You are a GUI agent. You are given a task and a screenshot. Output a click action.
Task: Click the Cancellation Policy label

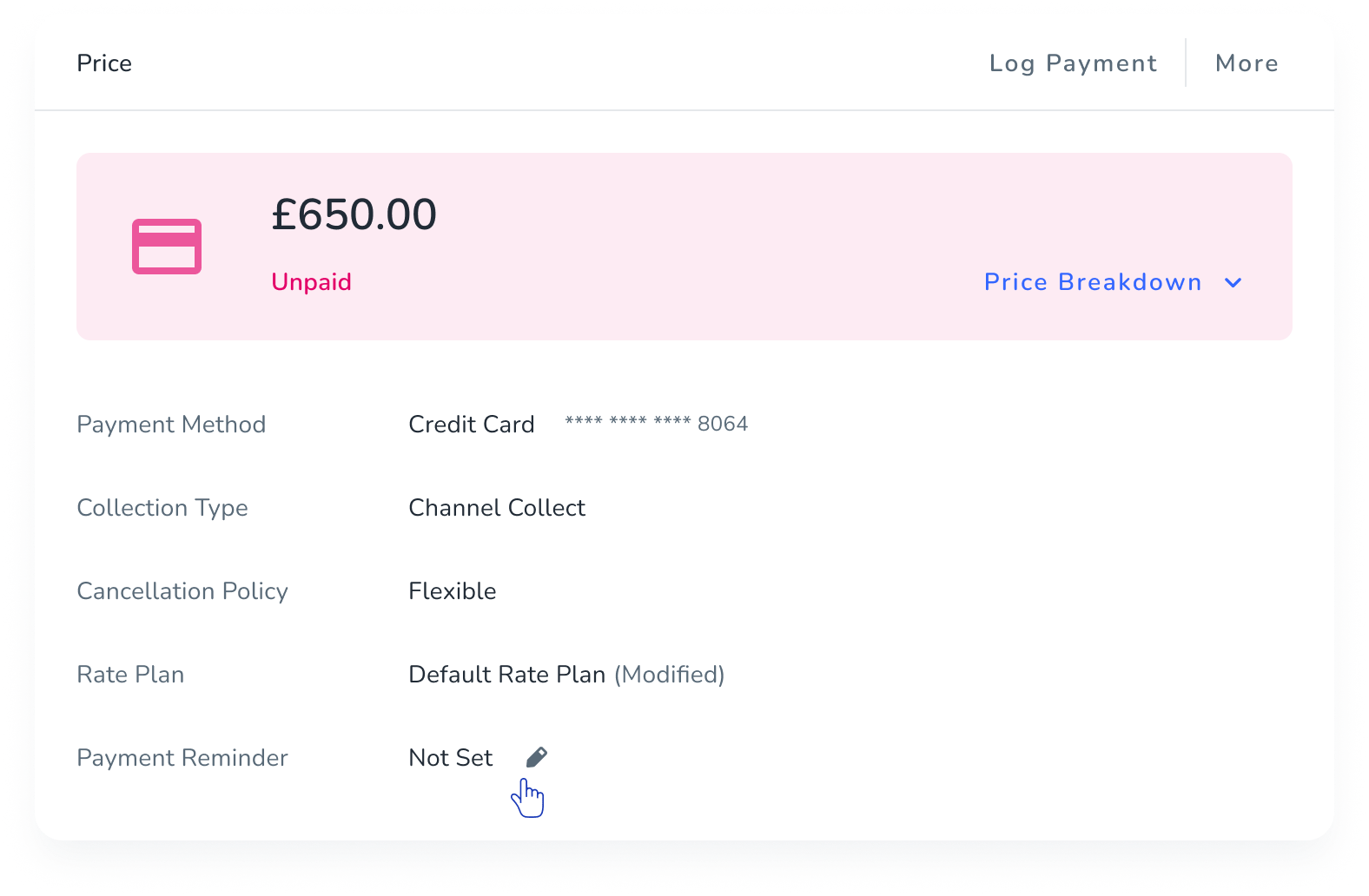click(x=182, y=591)
